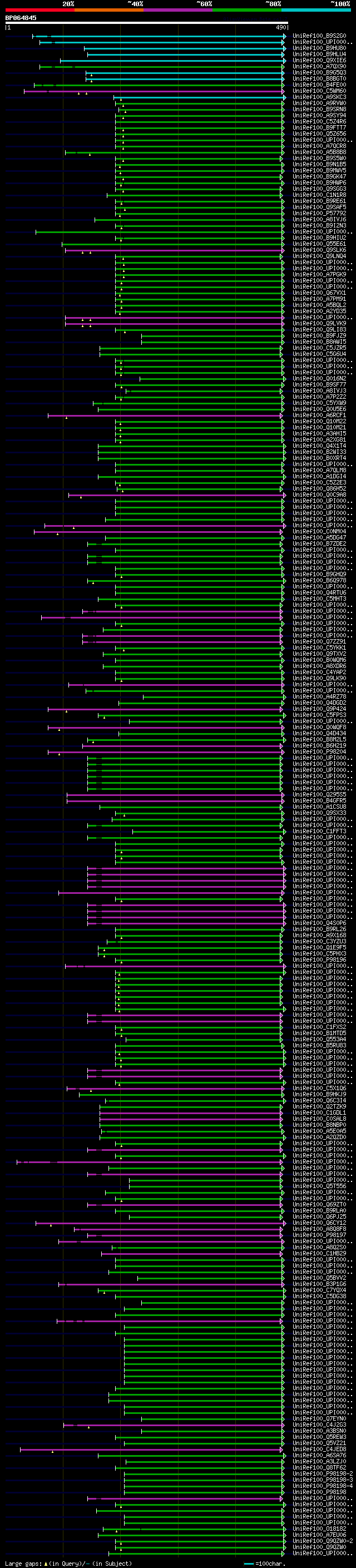This screenshot has width=356, height=1568.
Task: Open the hit UniRef100_A7QX90
Action: coord(319,66)
